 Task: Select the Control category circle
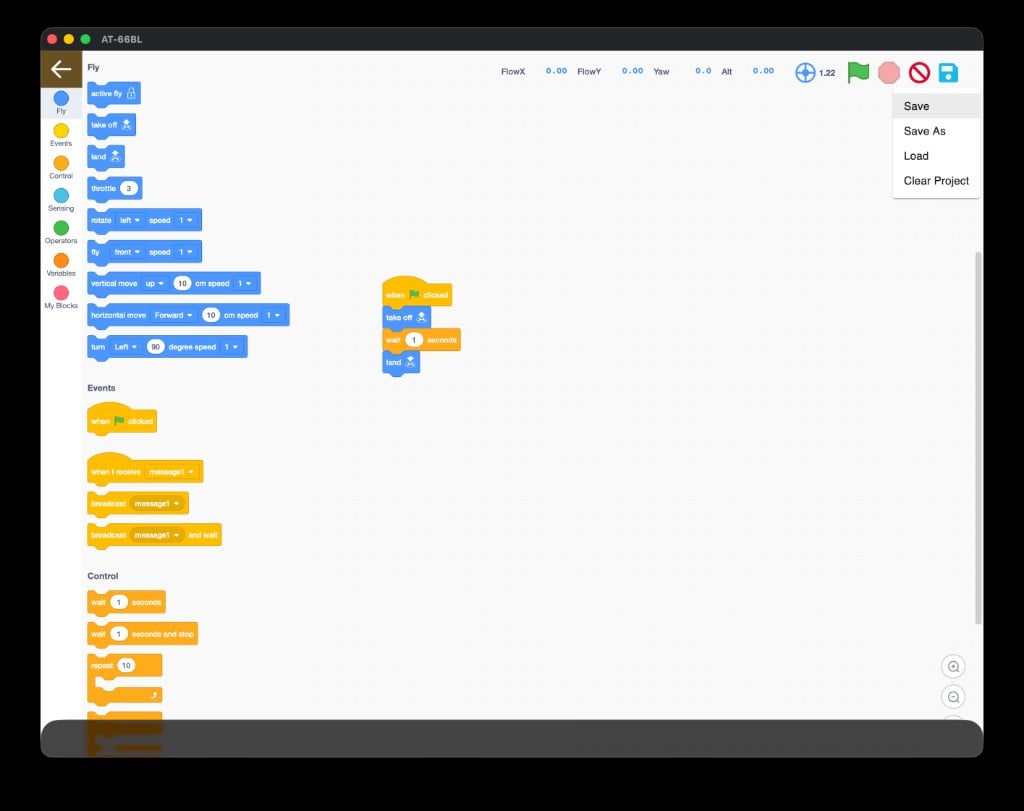(x=61, y=163)
